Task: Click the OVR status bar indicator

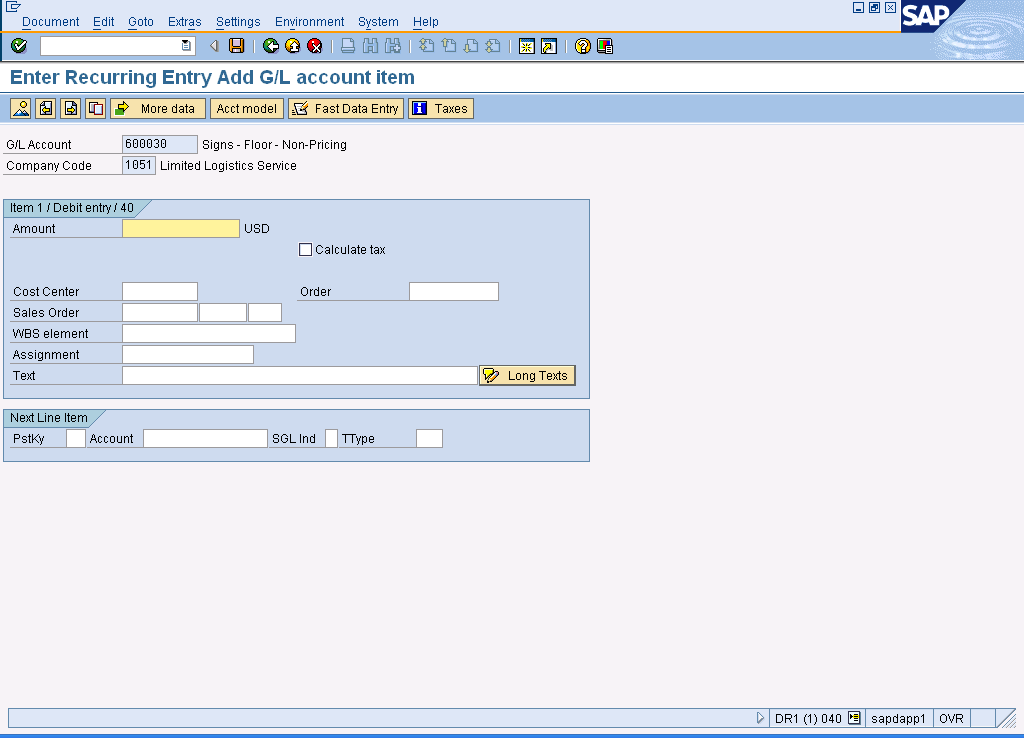Action: [952, 718]
